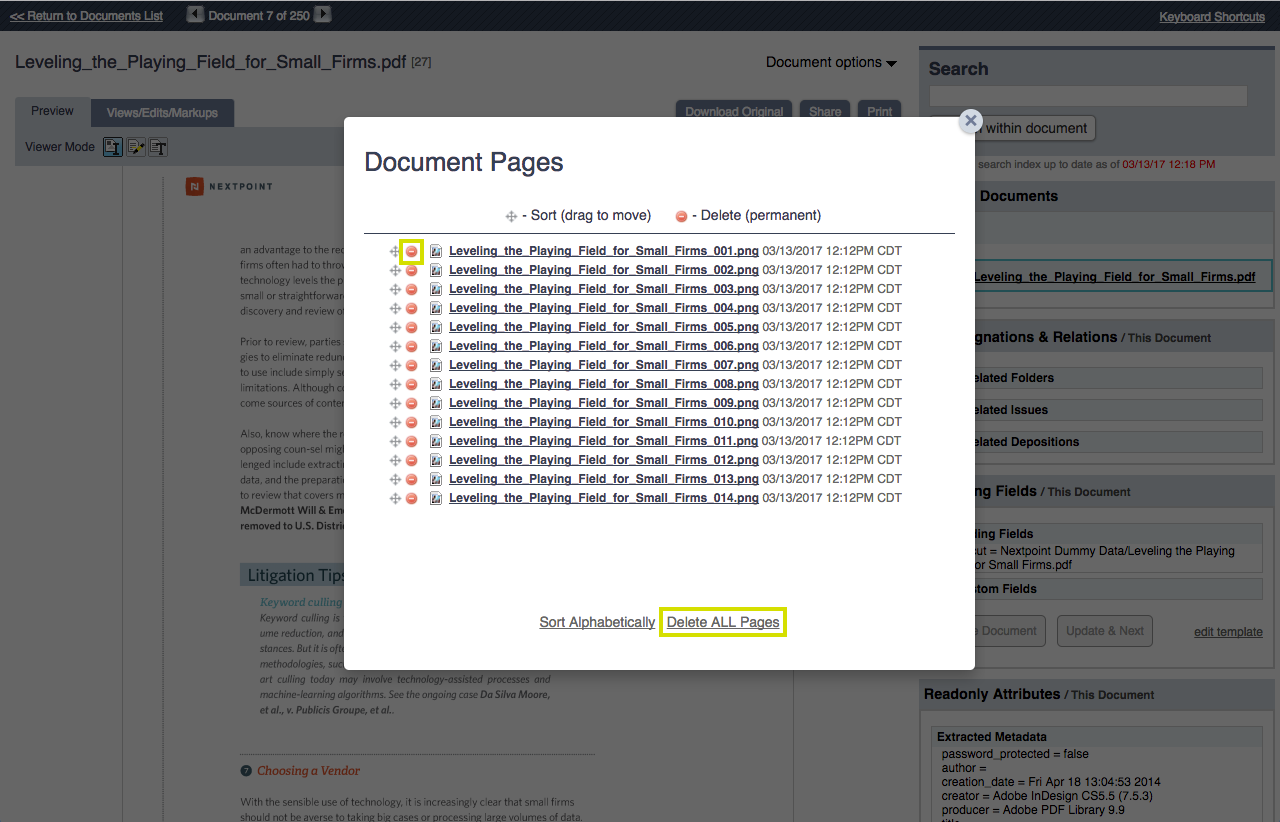Screen dimensions: 1280x822
Task: Click the file icon for 006.png
Action: [x=436, y=346]
